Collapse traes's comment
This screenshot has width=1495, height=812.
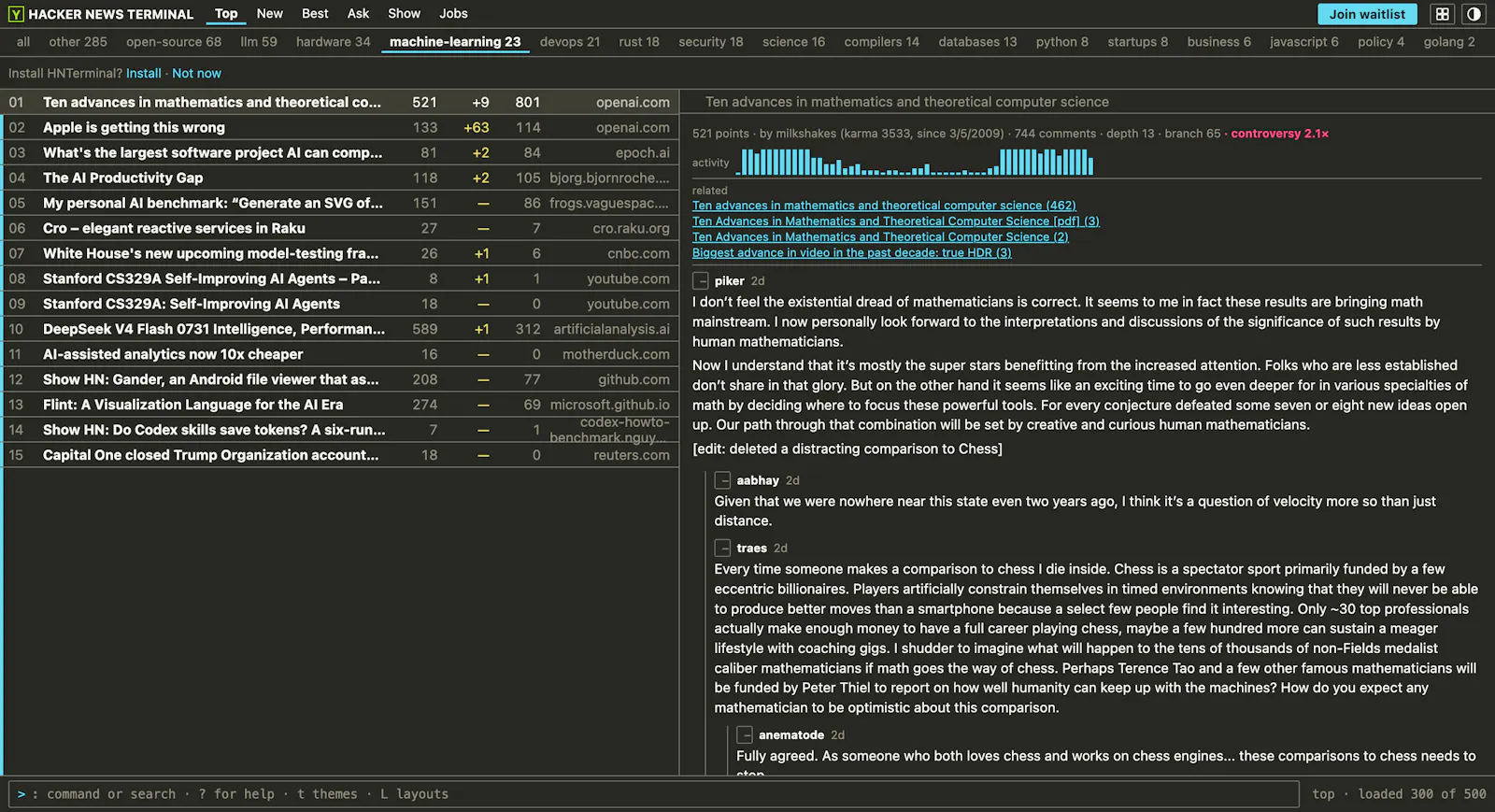point(722,548)
